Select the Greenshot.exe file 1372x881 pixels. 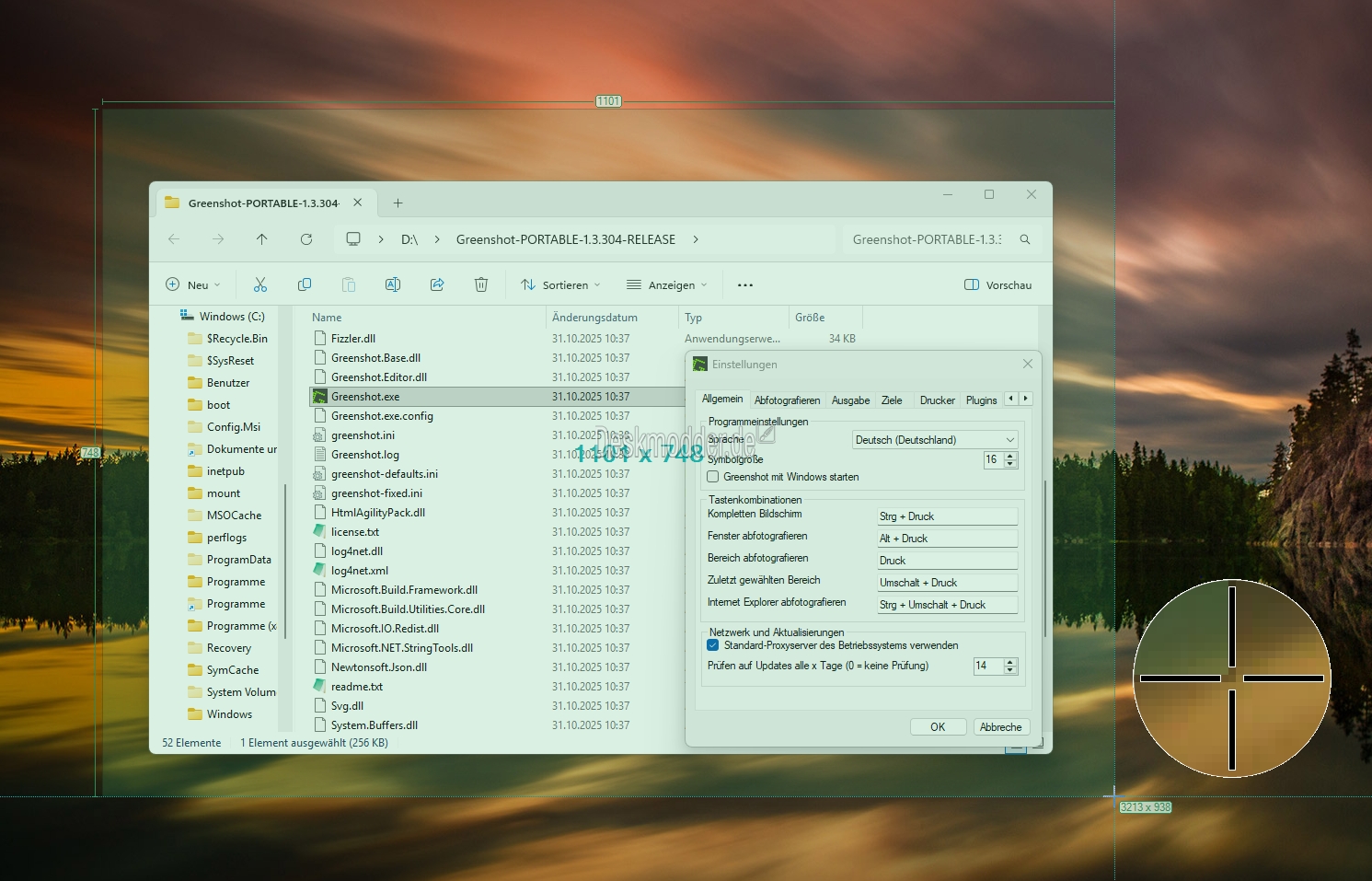pos(365,397)
